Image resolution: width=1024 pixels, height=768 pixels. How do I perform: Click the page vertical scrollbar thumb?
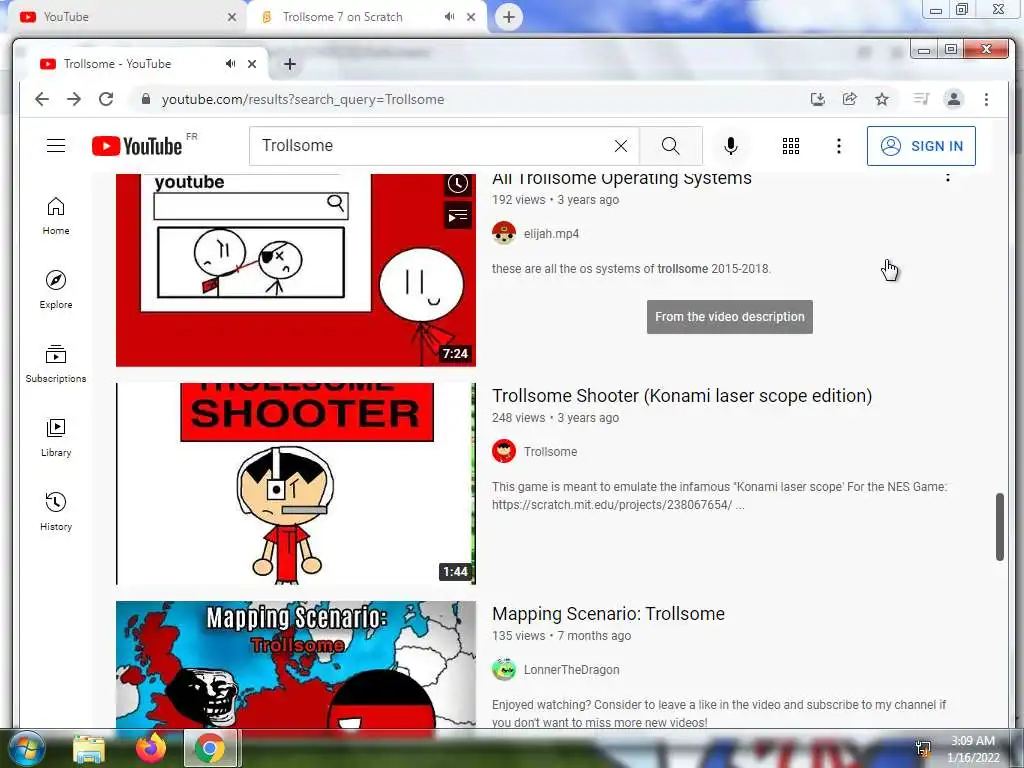1000,527
